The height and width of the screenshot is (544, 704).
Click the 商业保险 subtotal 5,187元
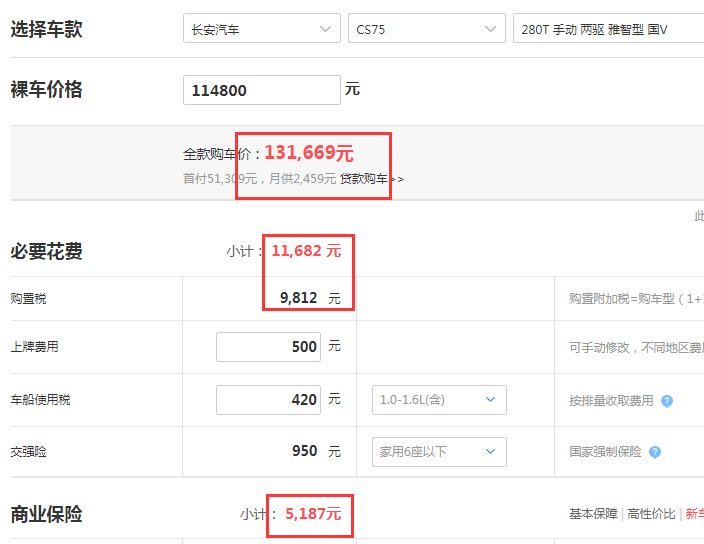coord(313,514)
